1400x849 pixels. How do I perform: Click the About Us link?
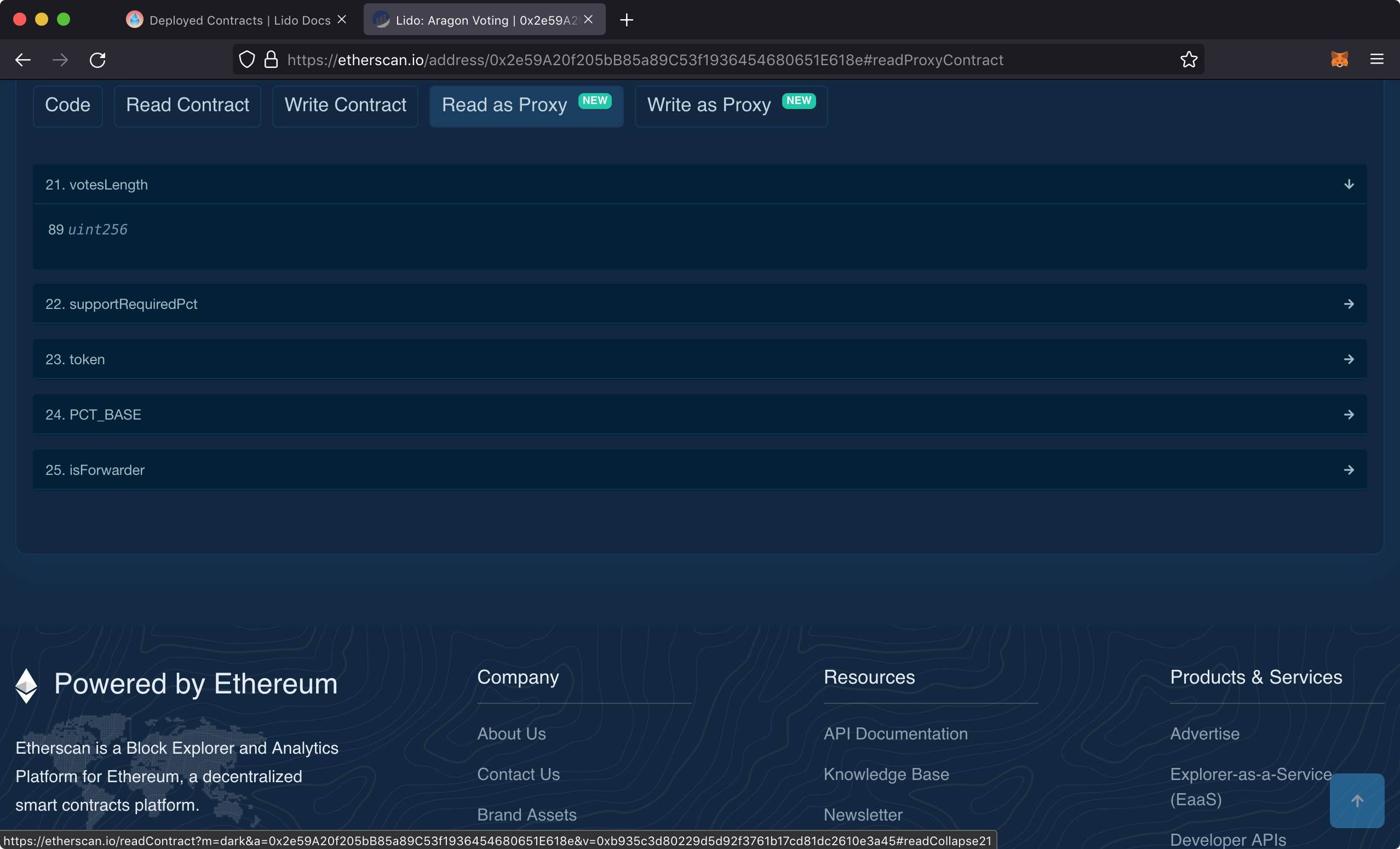pos(511,733)
